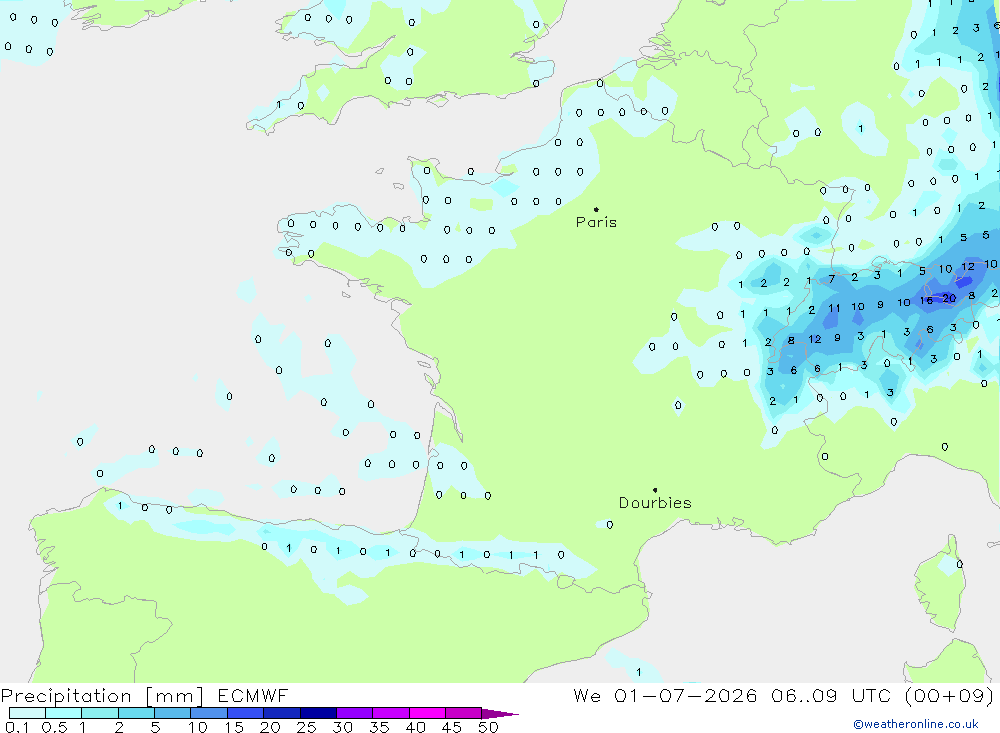Pick the 20–25 mm legend swatch
This screenshot has height=733, width=1000.
281,713
